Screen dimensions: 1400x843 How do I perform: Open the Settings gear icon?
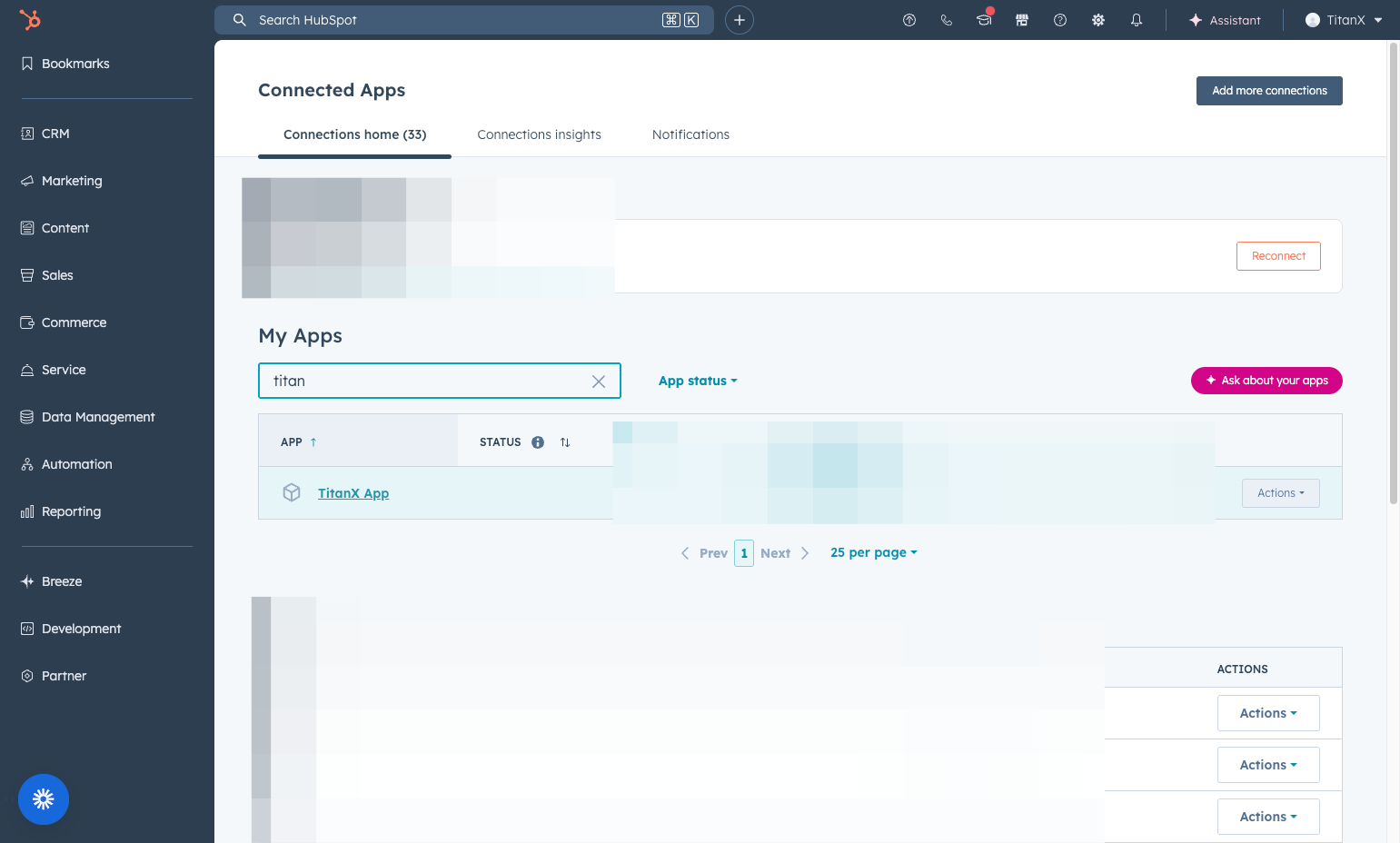click(x=1098, y=20)
